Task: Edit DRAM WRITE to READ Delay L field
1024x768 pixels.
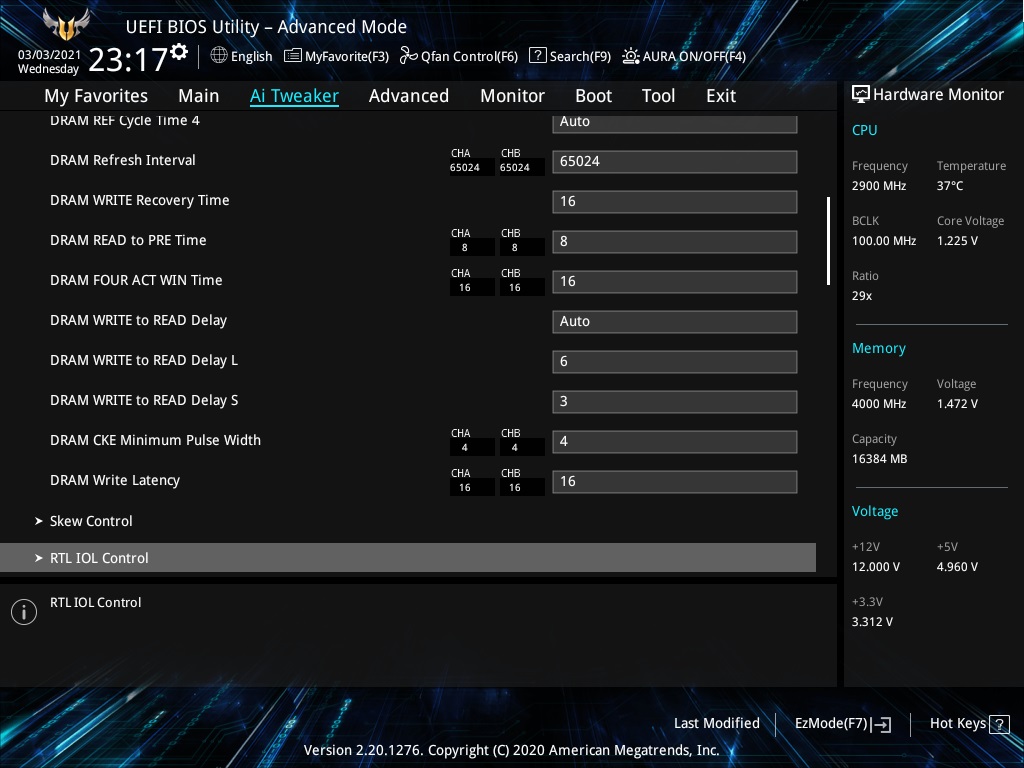Action: (x=675, y=361)
